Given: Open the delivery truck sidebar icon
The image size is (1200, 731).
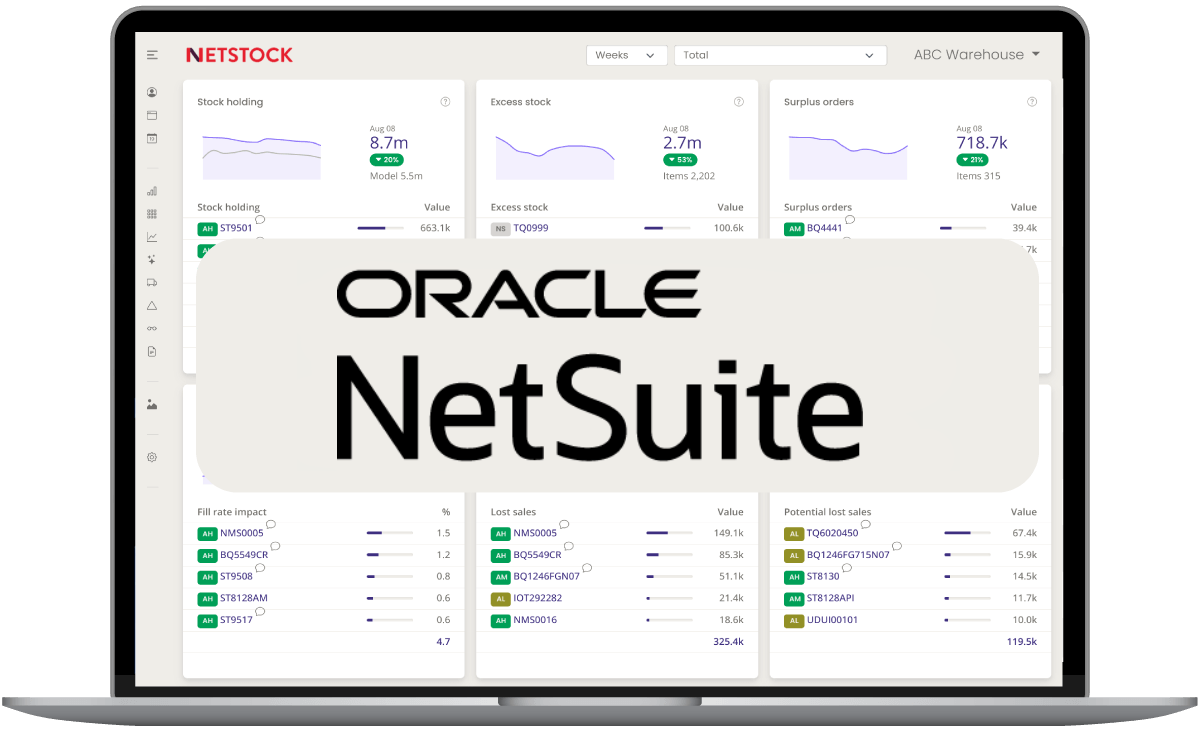Looking at the screenshot, I should 152,283.
